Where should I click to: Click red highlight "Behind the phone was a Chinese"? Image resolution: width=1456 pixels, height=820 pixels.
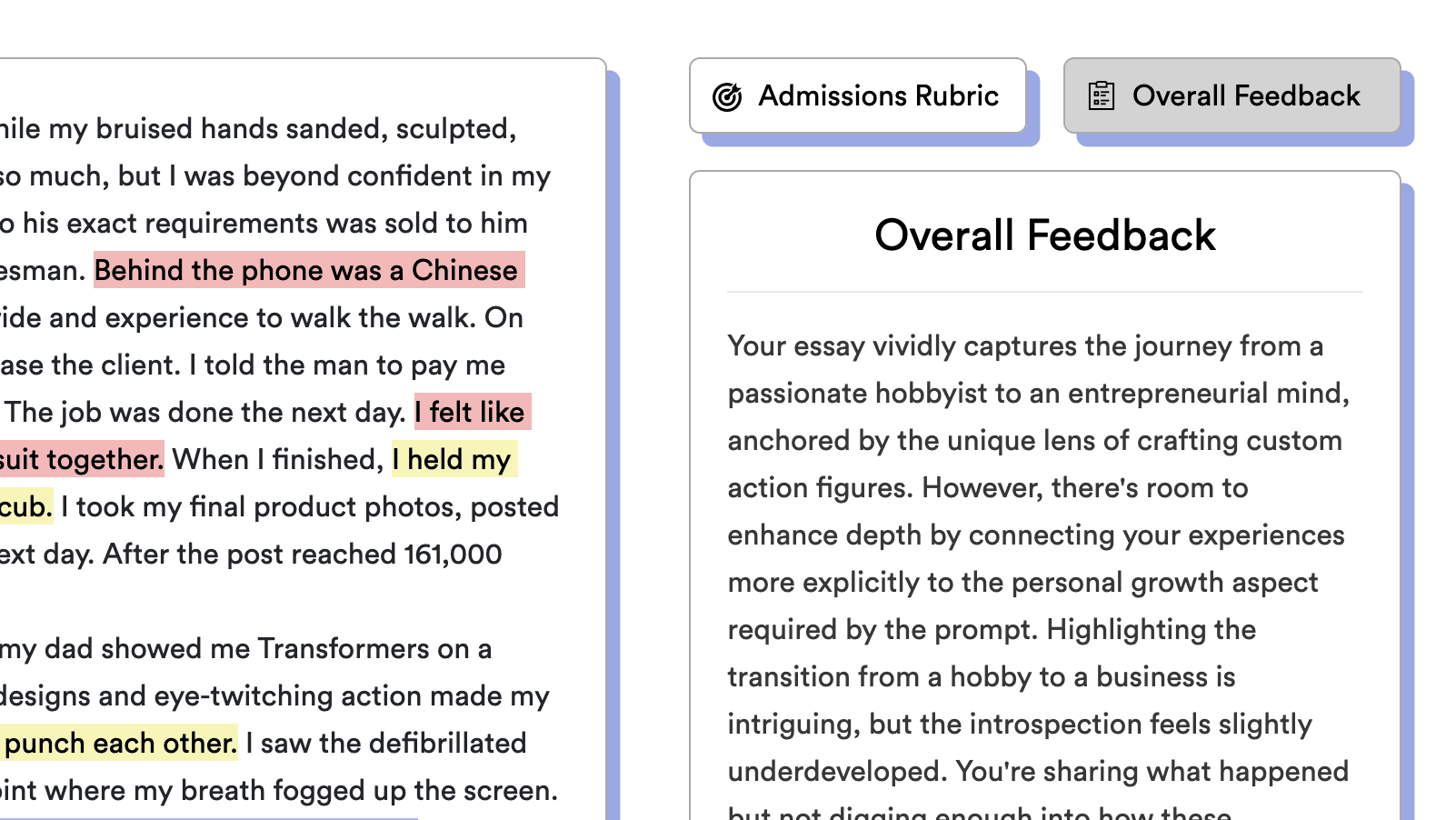point(309,270)
